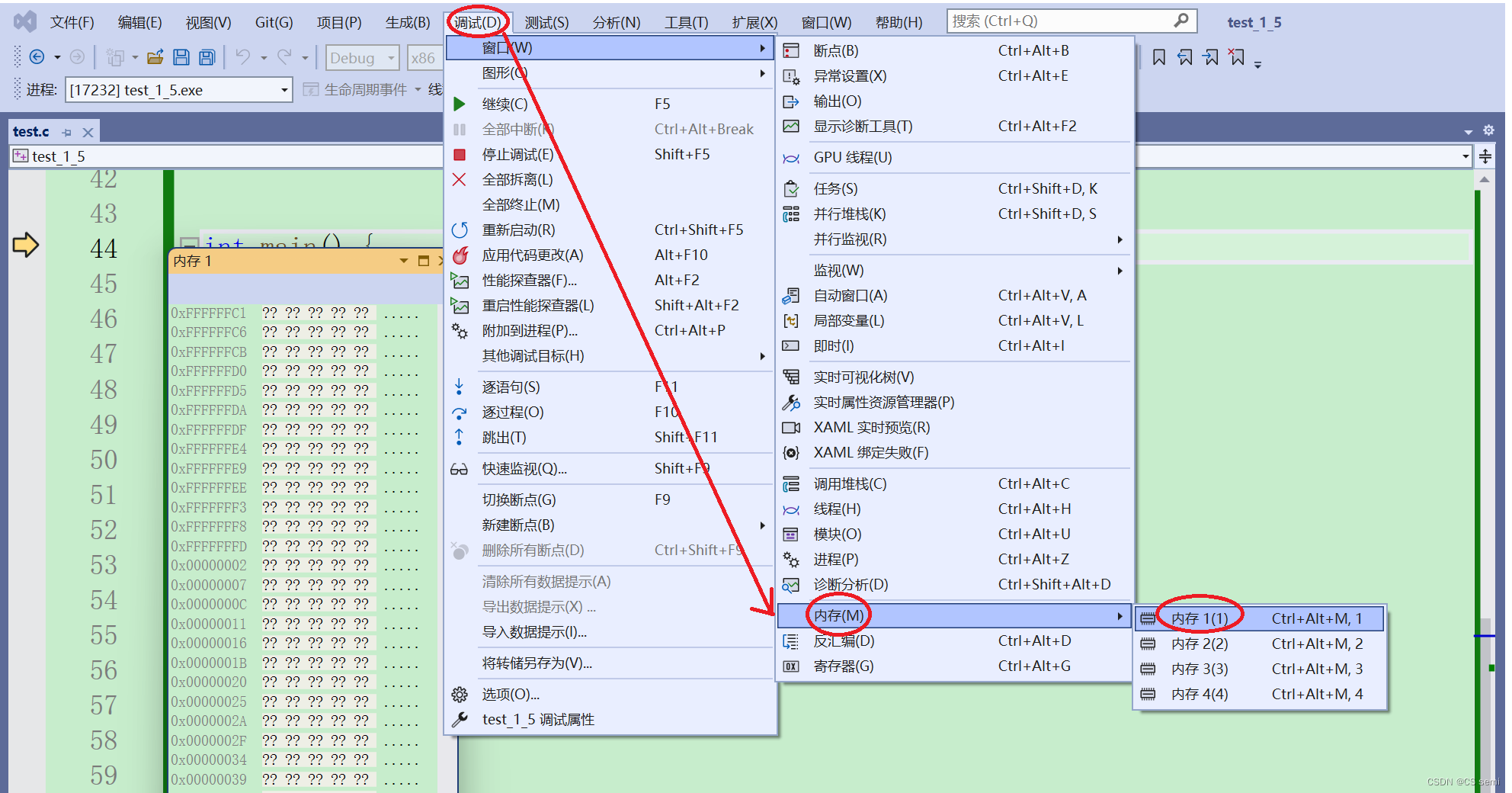The width and height of the screenshot is (1512, 793).
Task: Expand the Watch (监视) submenu
Action: (955, 271)
